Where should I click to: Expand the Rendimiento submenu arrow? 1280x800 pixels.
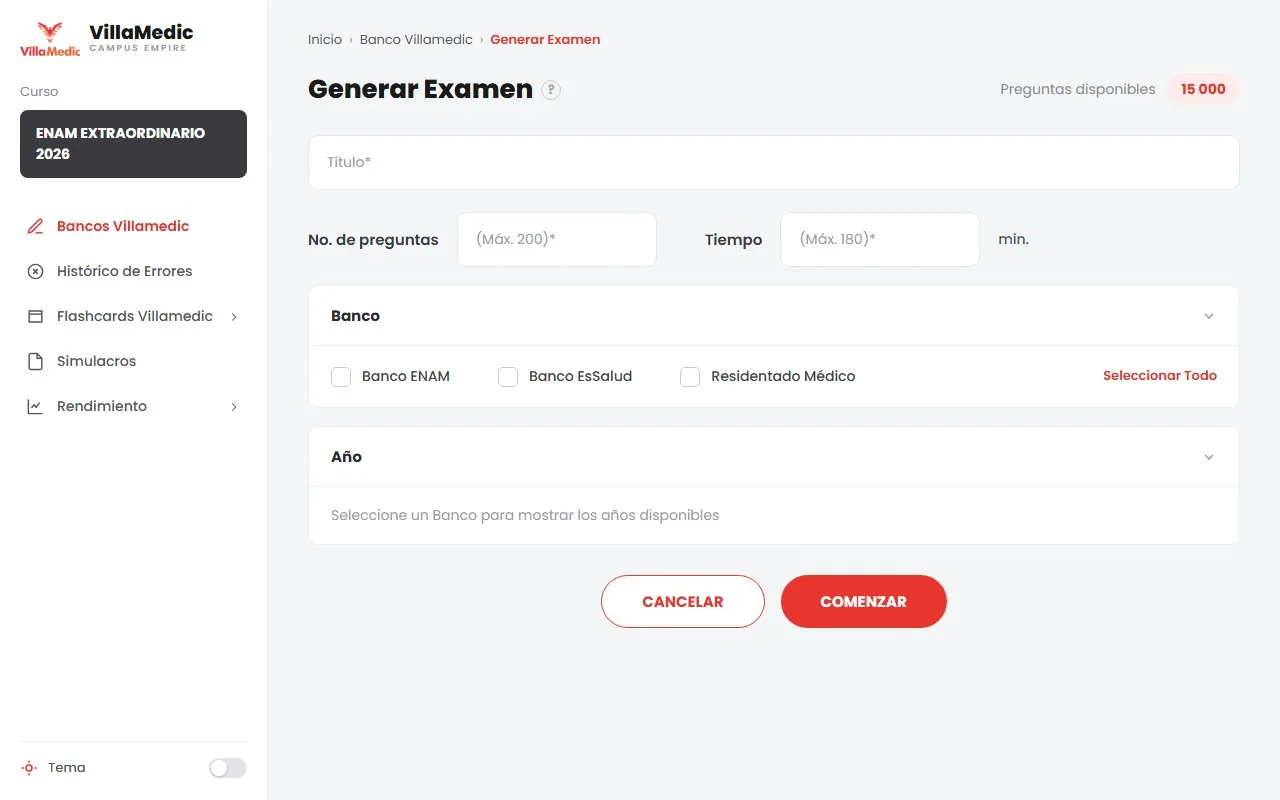point(234,407)
